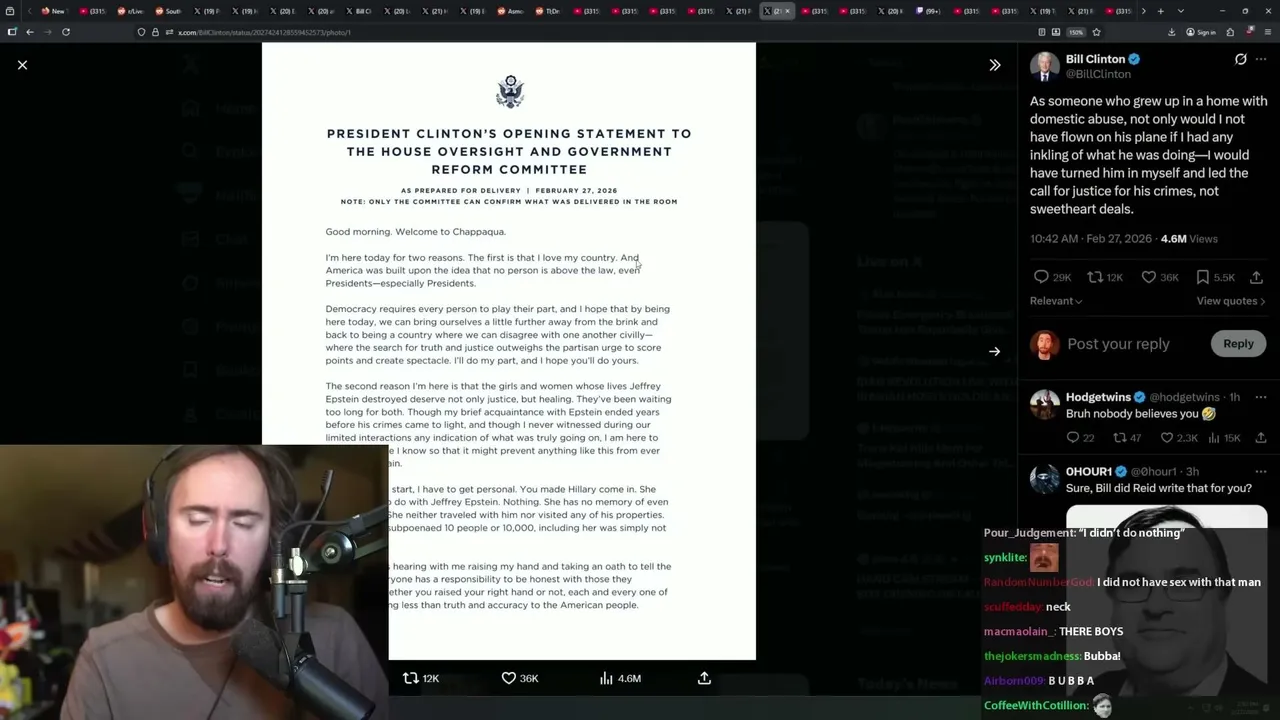This screenshot has height=720, width=1280.
Task: Reload the page in the browser
Action: (65, 32)
